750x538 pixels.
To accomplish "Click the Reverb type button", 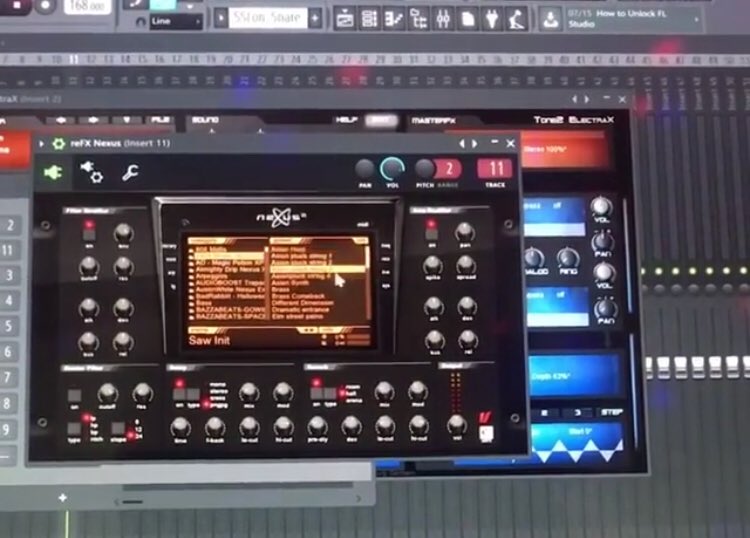I will pos(330,394).
